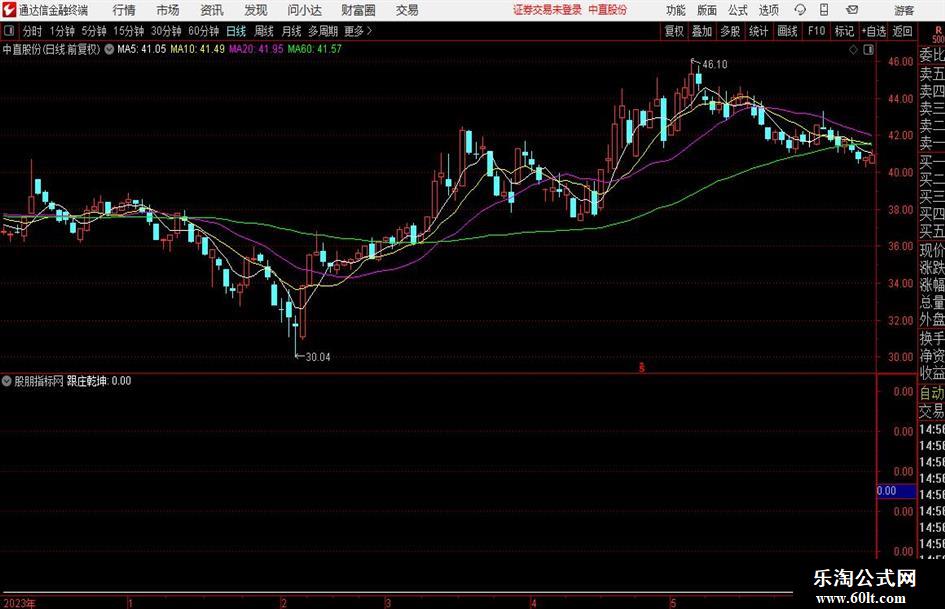
Task: Click the 中直股份(日线 前复权) chart title
Action: (x=51, y=49)
